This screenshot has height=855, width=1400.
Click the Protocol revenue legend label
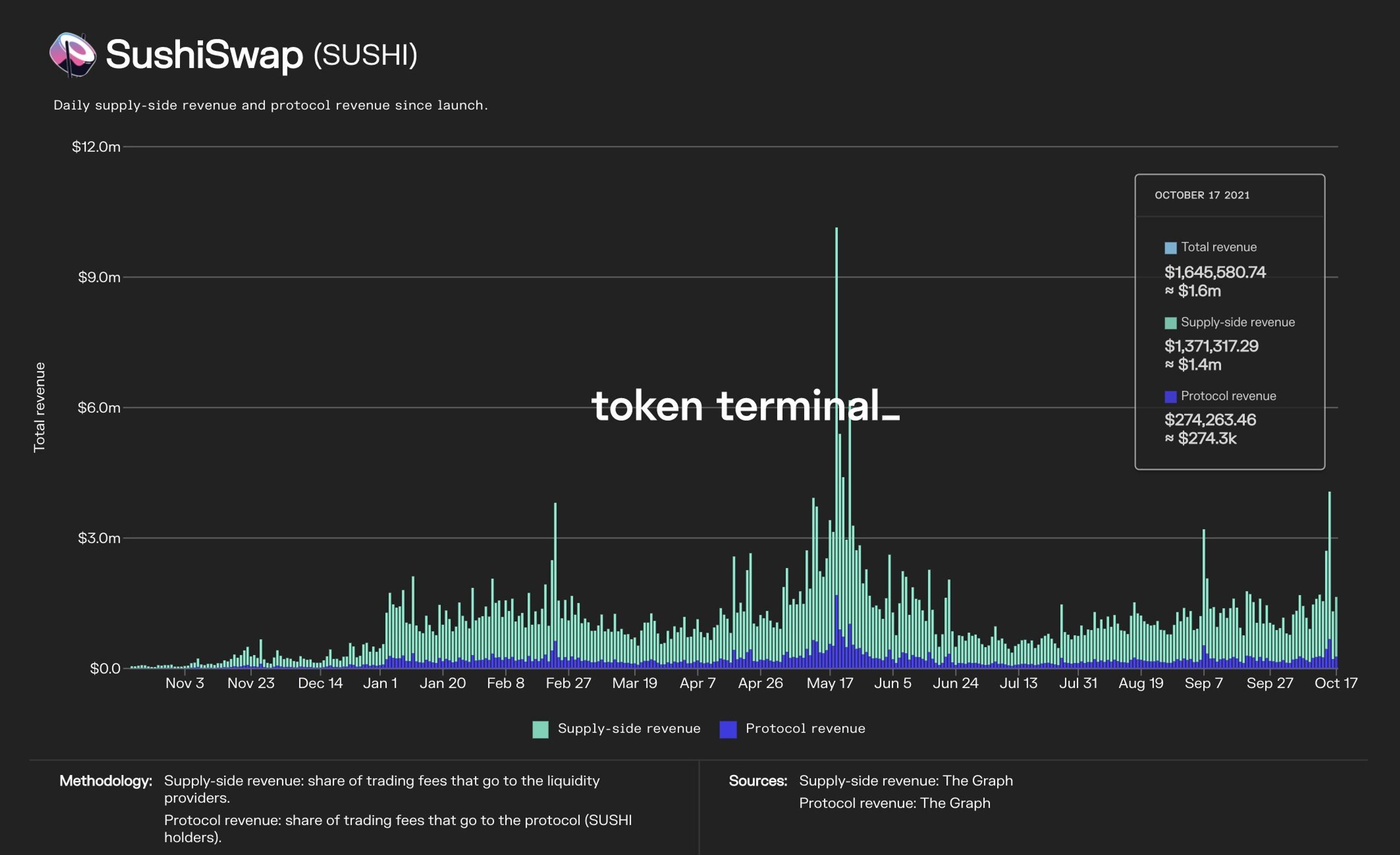pyautogui.click(x=805, y=728)
